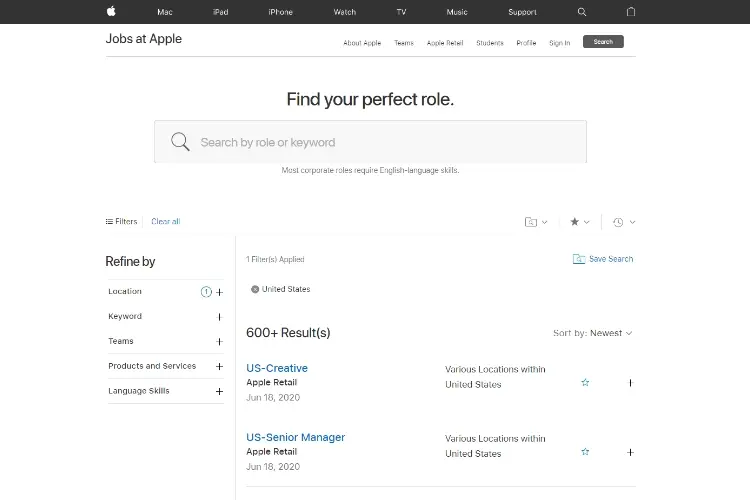The width and height of the screenshot is (750, 500).
Task: Go to About Apple page
Action: (362, 43)
